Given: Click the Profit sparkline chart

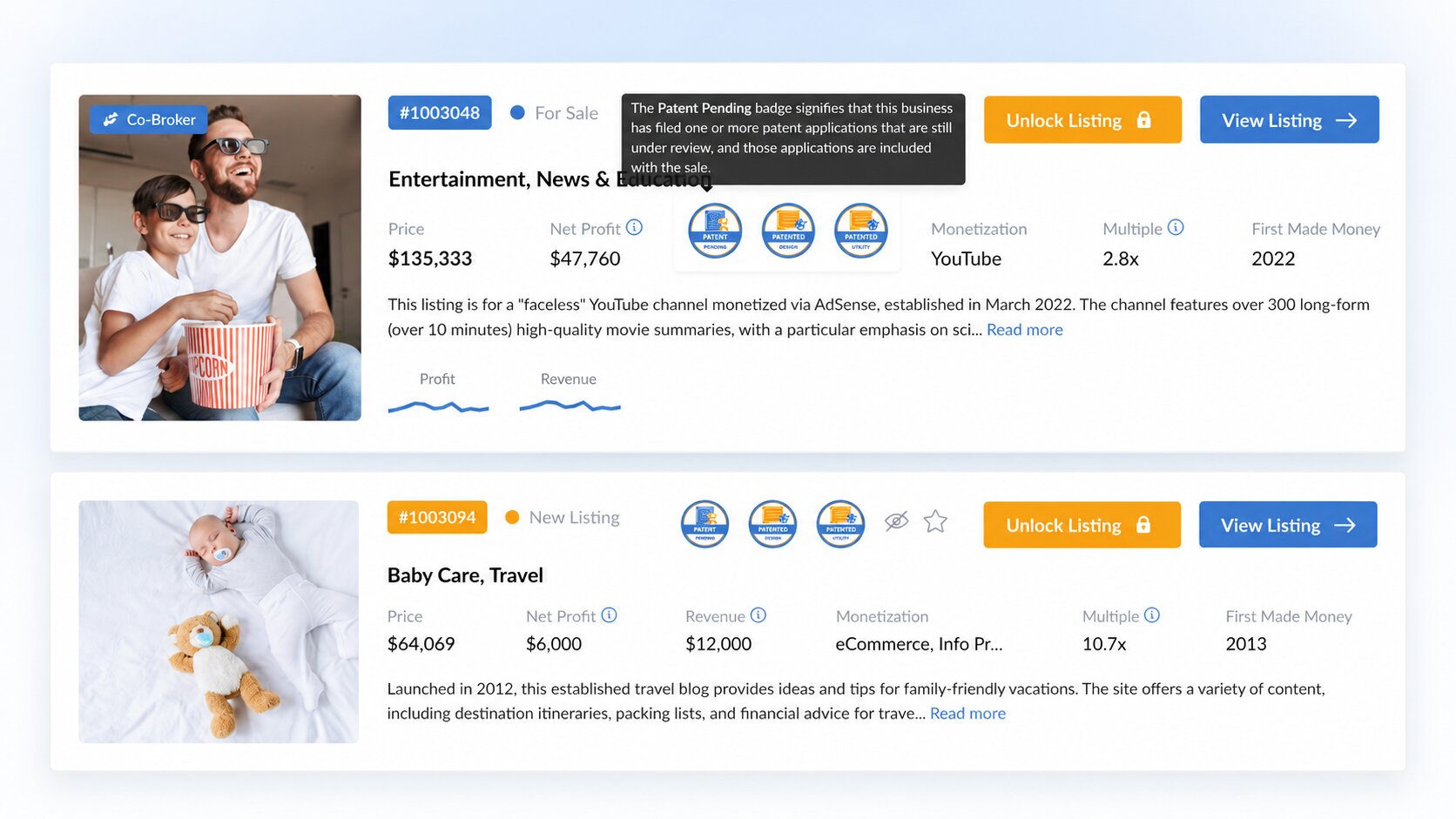Looking at the screenshot, I should tap(438, 406).
